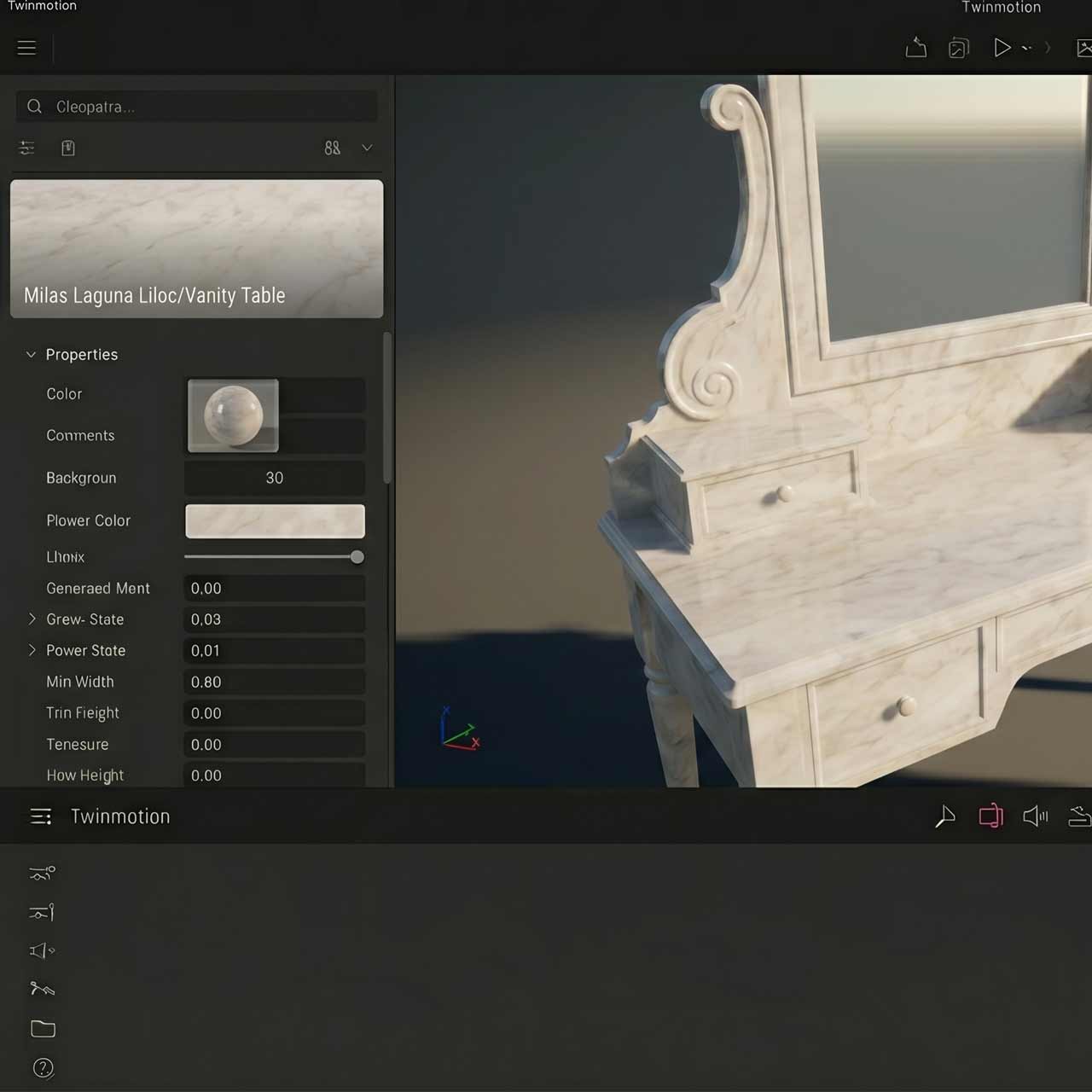This screenshot has width=1092, height=1092.
Task: Open the folder icon in sidebar
Action: (43, 1029)
